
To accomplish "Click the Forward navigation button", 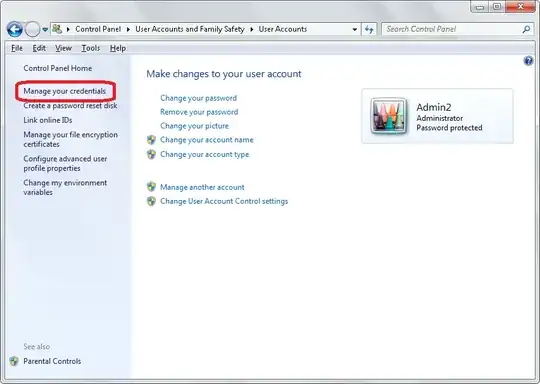I will (32, 29).
